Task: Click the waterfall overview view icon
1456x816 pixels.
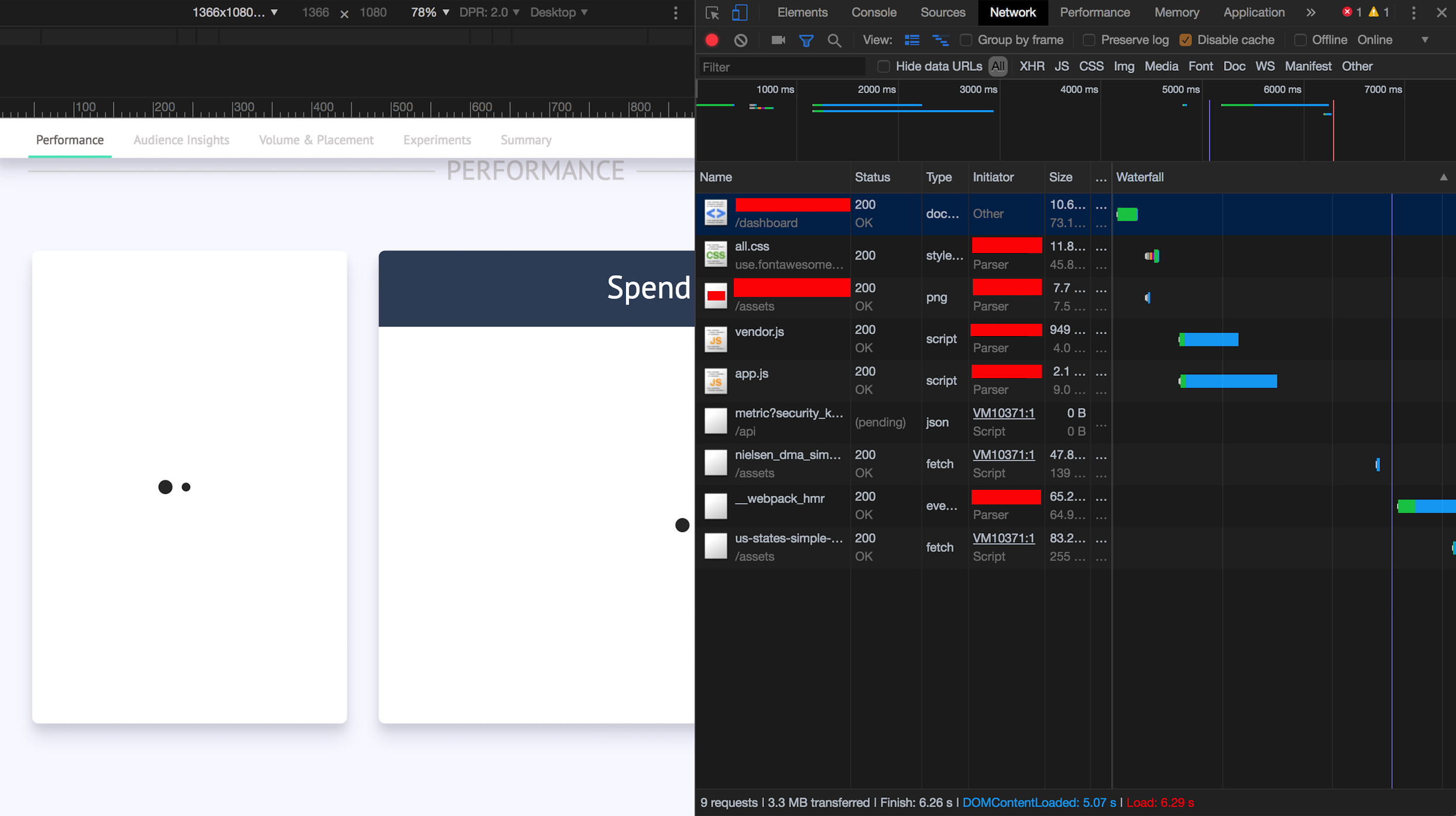Action: pyautogui.click(x=940, y=40)
